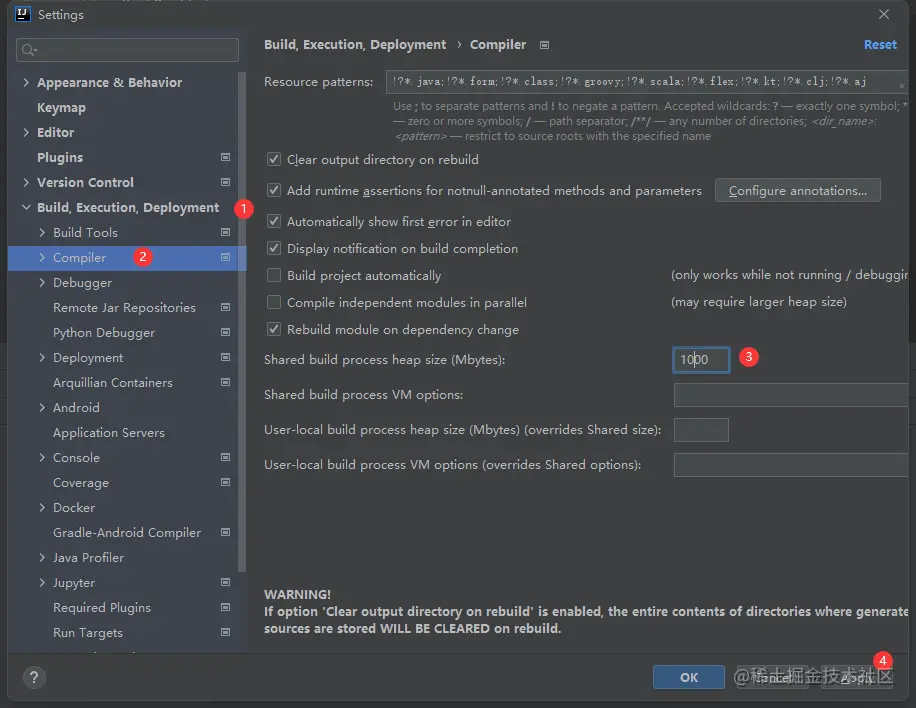
Task: Click User-local build process VM options field
Action: tap(791, 465)
